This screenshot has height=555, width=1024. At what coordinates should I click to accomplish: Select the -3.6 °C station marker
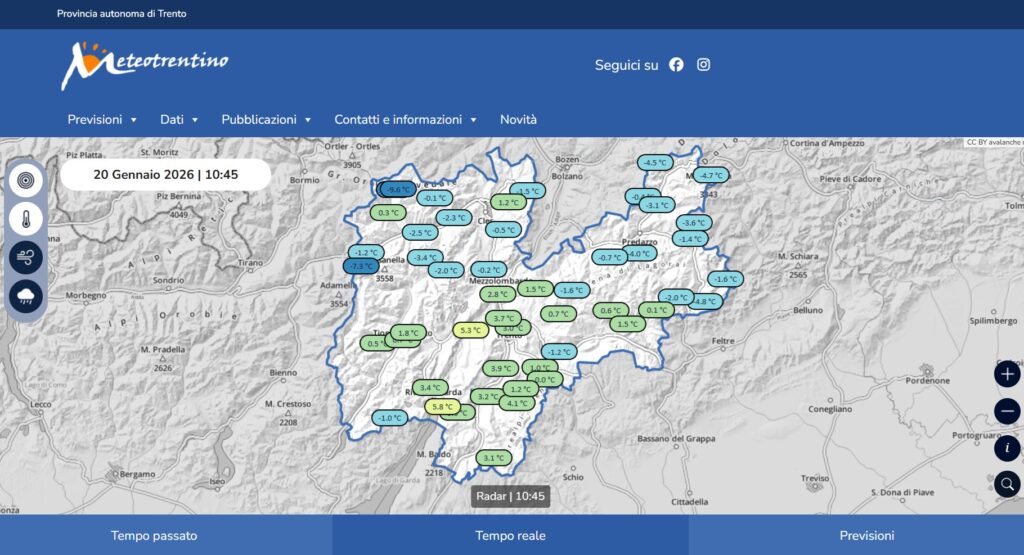[694, 223]
